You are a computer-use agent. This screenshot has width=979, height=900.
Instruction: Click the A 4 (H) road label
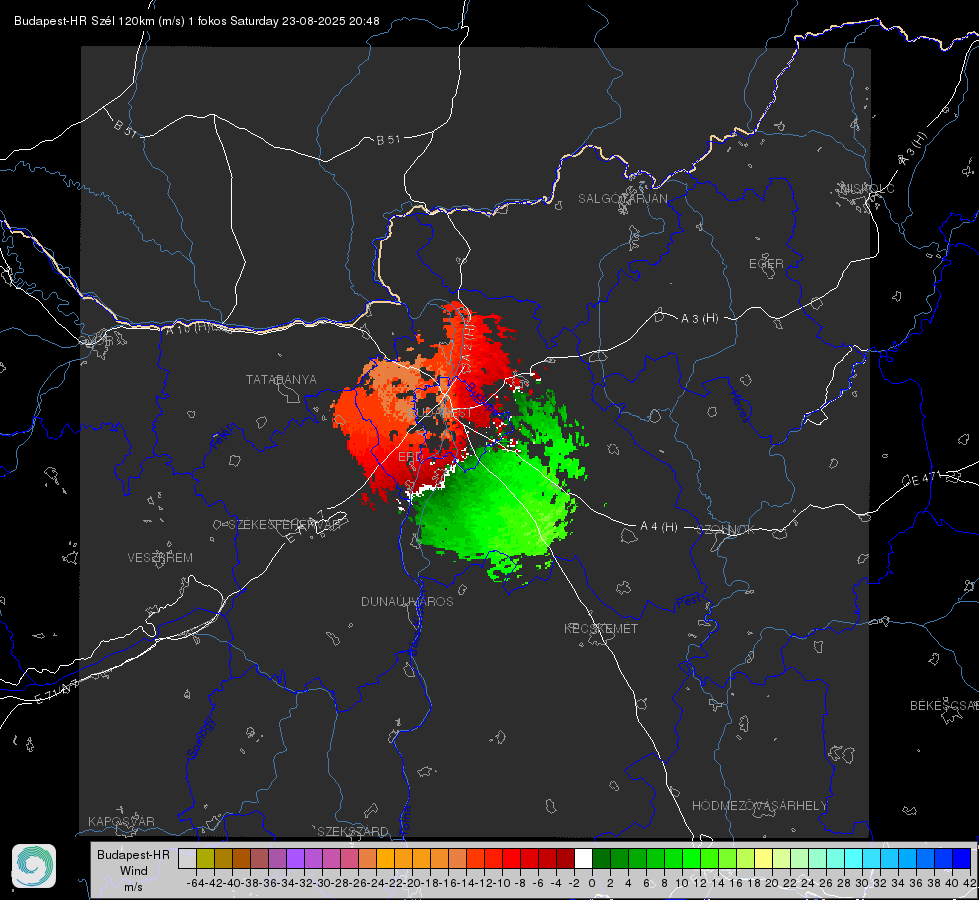(659, 527)
